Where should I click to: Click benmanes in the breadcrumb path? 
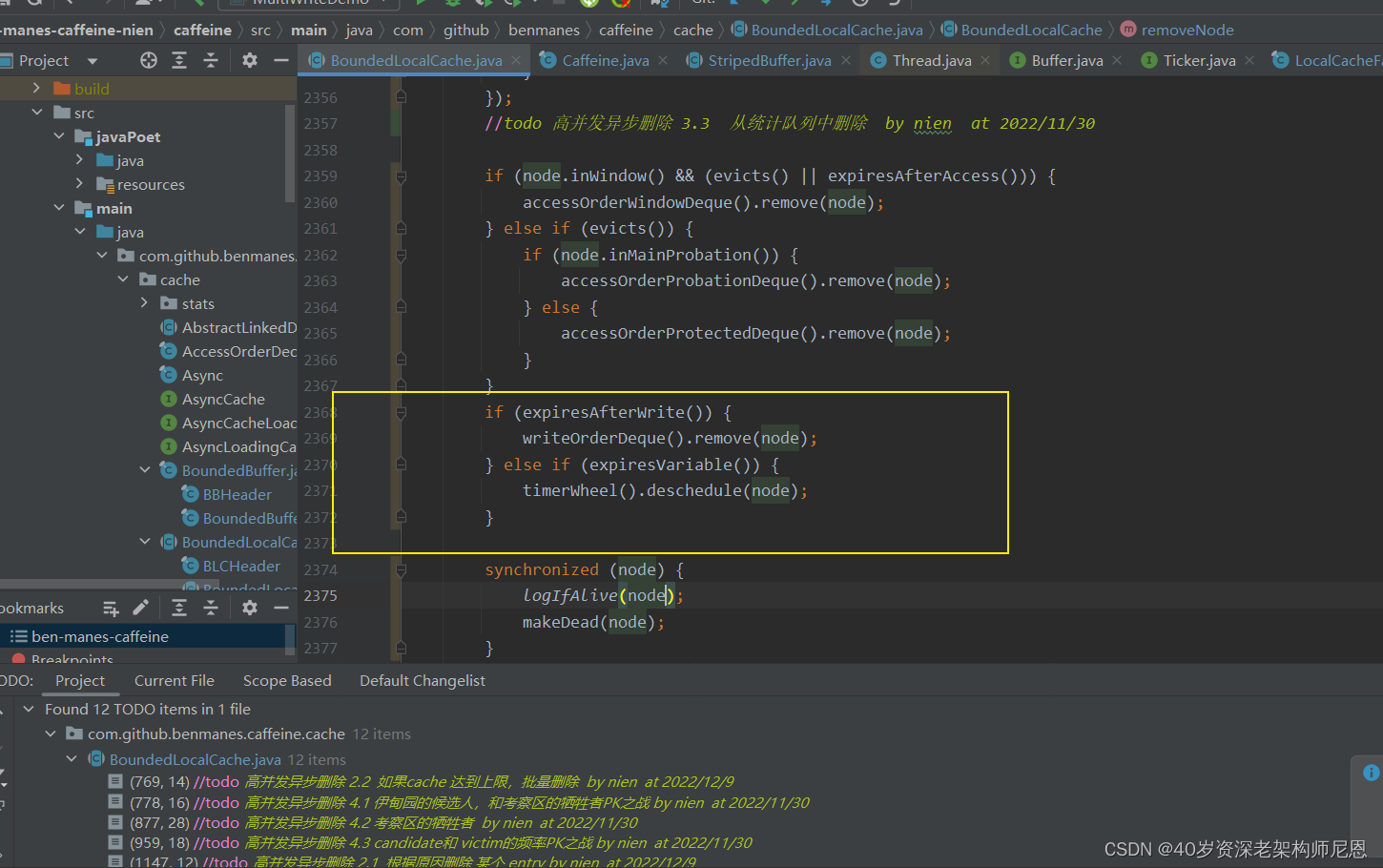[544, 30]
